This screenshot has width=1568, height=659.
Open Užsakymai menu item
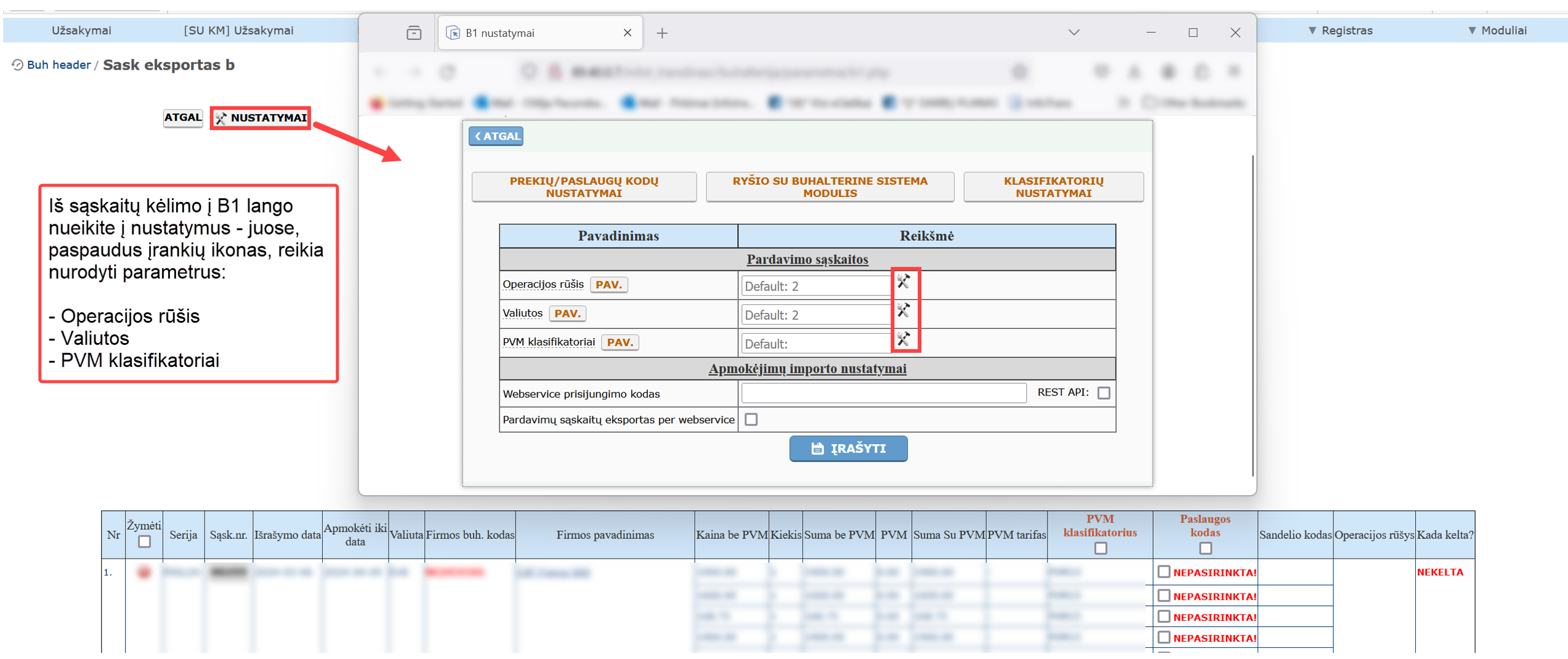[81, 30]
